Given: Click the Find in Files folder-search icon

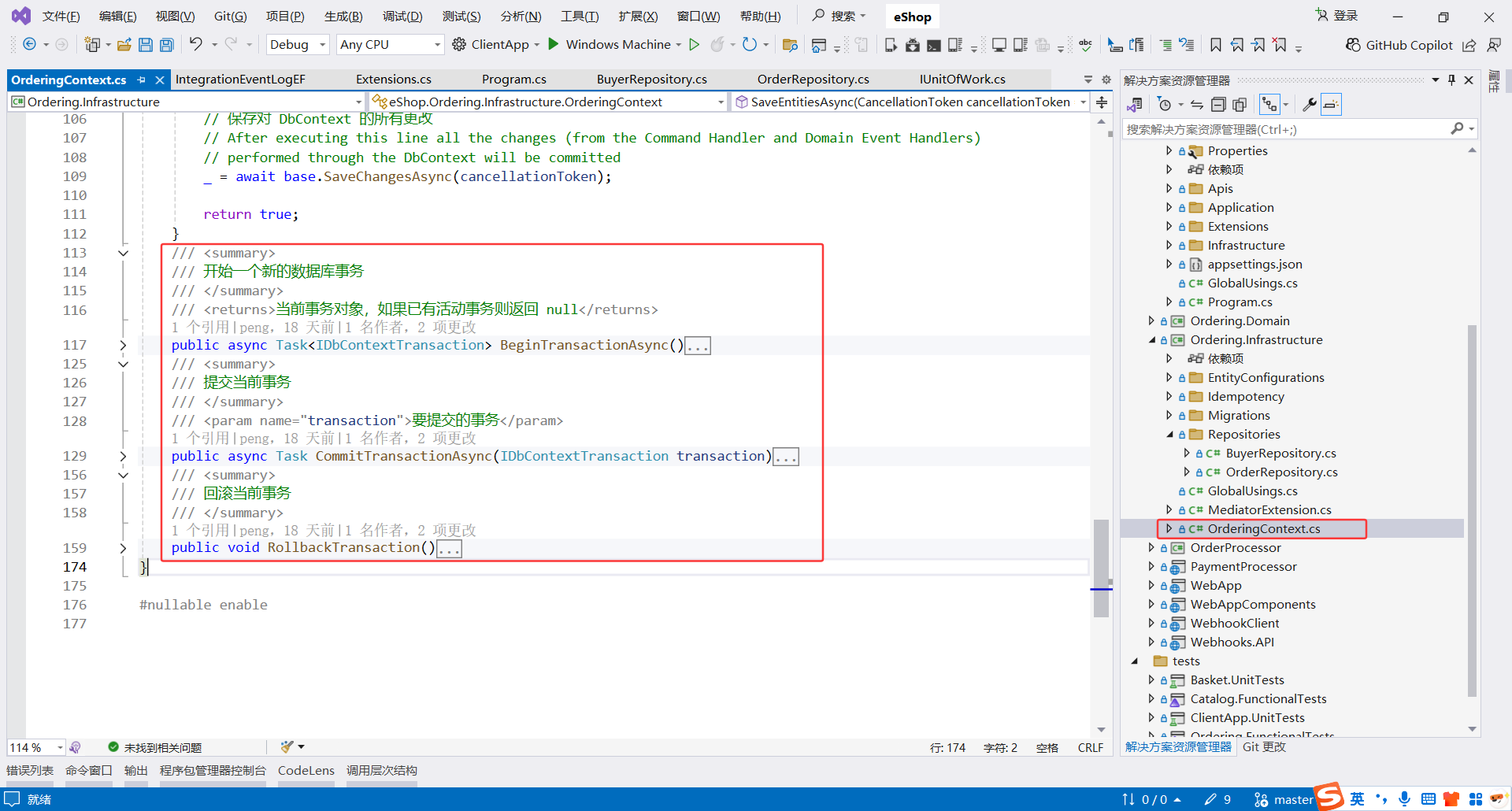Looking at the screenshot, I should pyautogui.click(x=790, y=45).
